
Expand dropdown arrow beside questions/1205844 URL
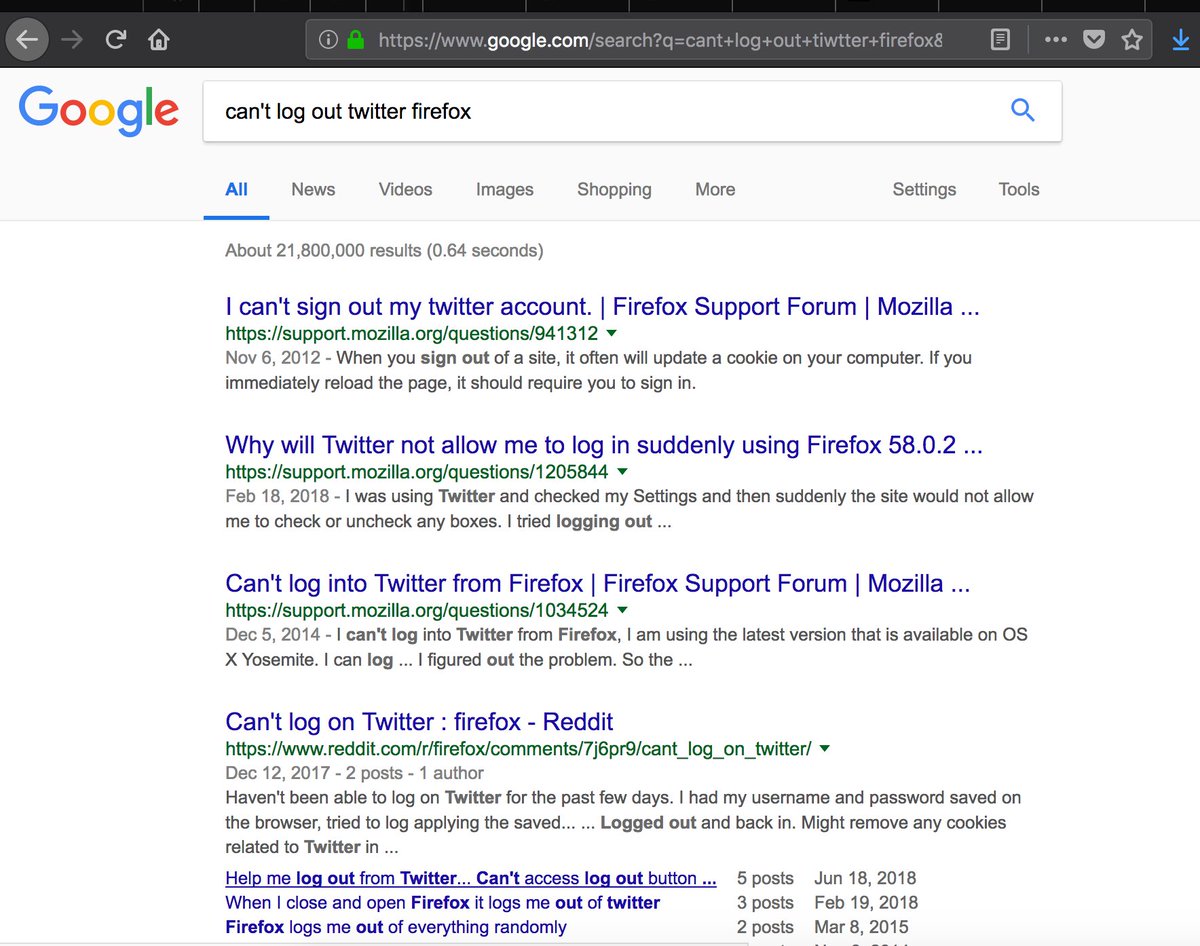click(x=622, y=471)
